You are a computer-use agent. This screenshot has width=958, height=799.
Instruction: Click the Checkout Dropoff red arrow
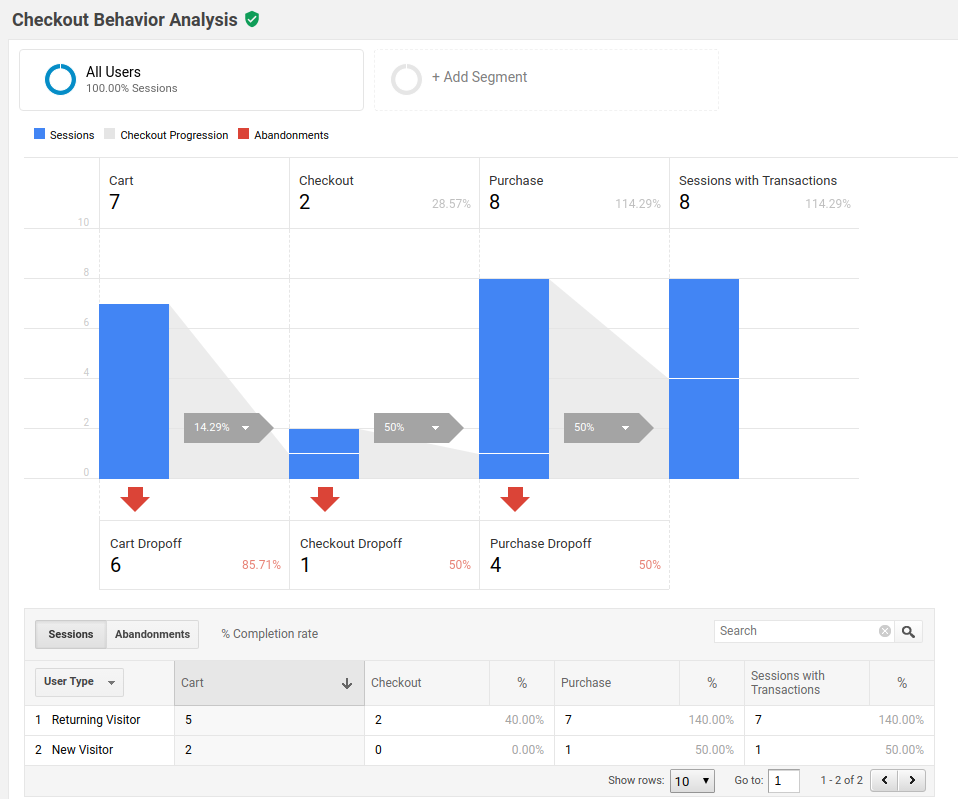coord(325,496)
